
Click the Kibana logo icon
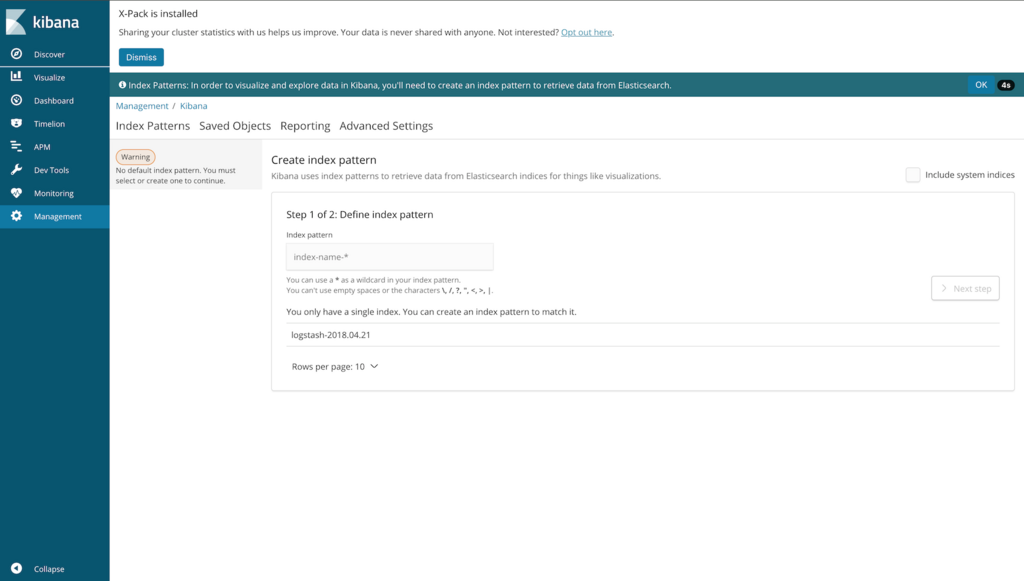point(16,22)
